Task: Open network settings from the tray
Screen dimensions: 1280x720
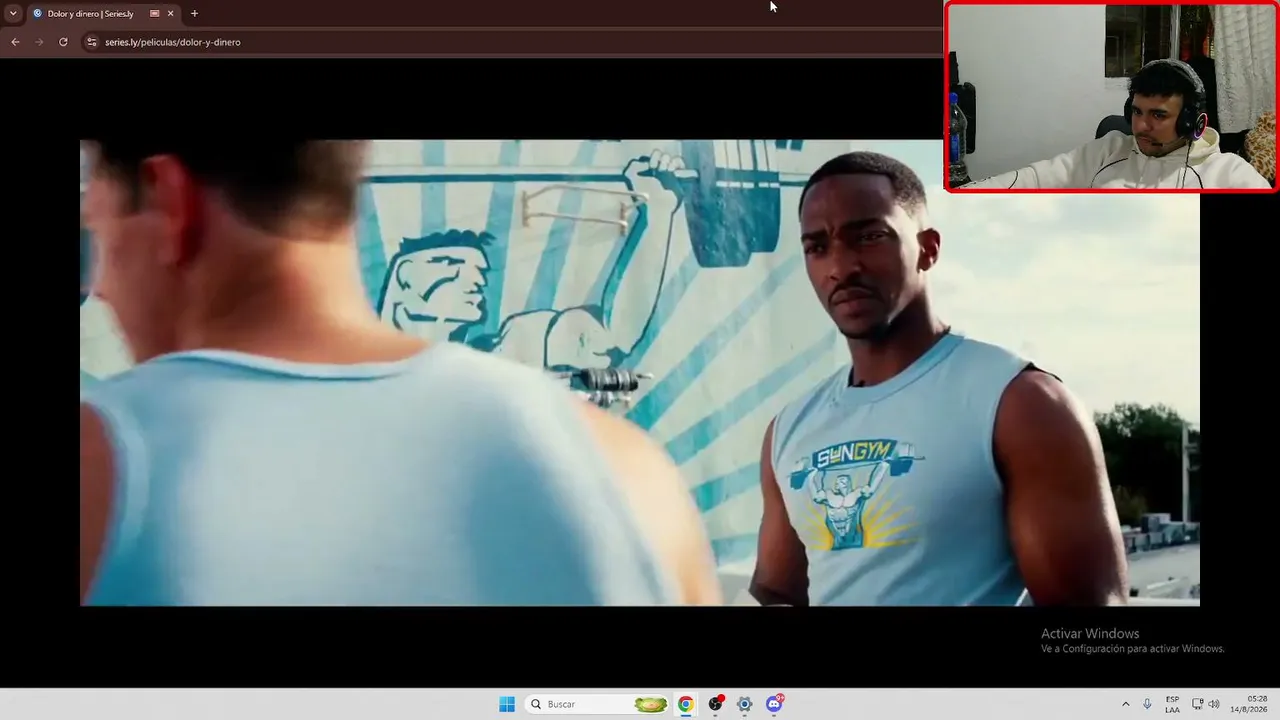Action: pos(1198,704)
